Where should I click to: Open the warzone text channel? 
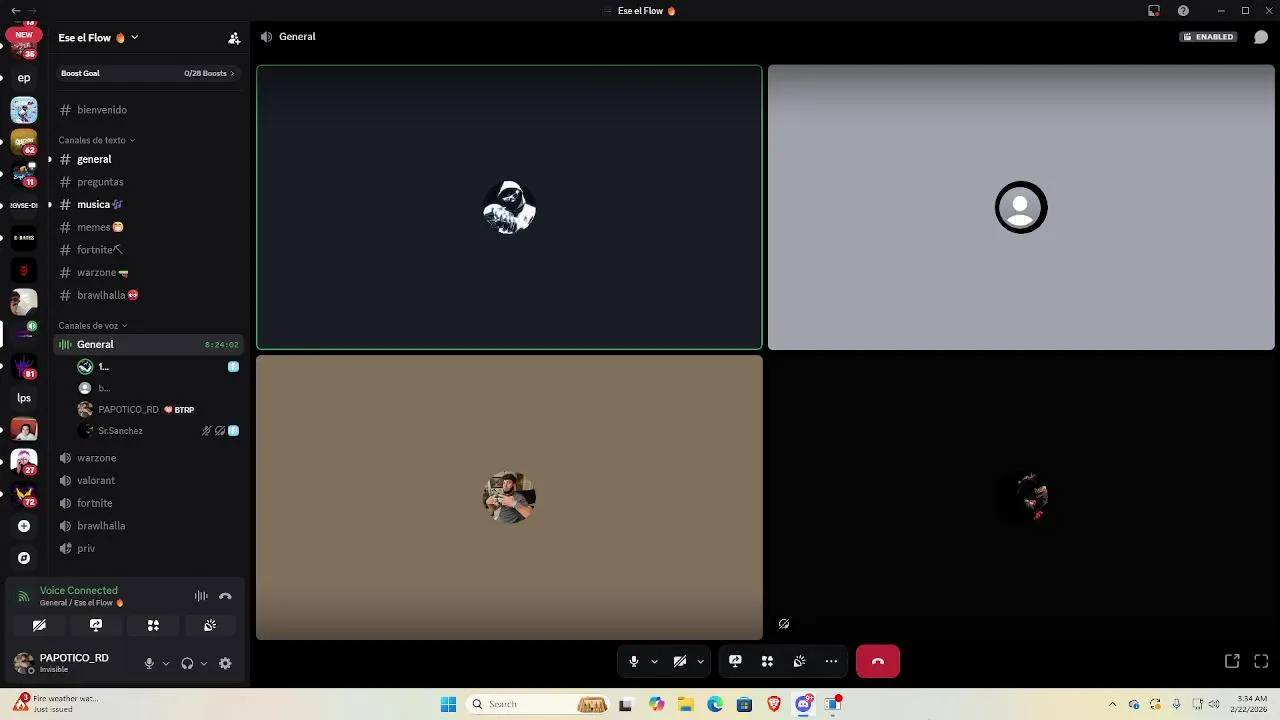click(148, 272)
